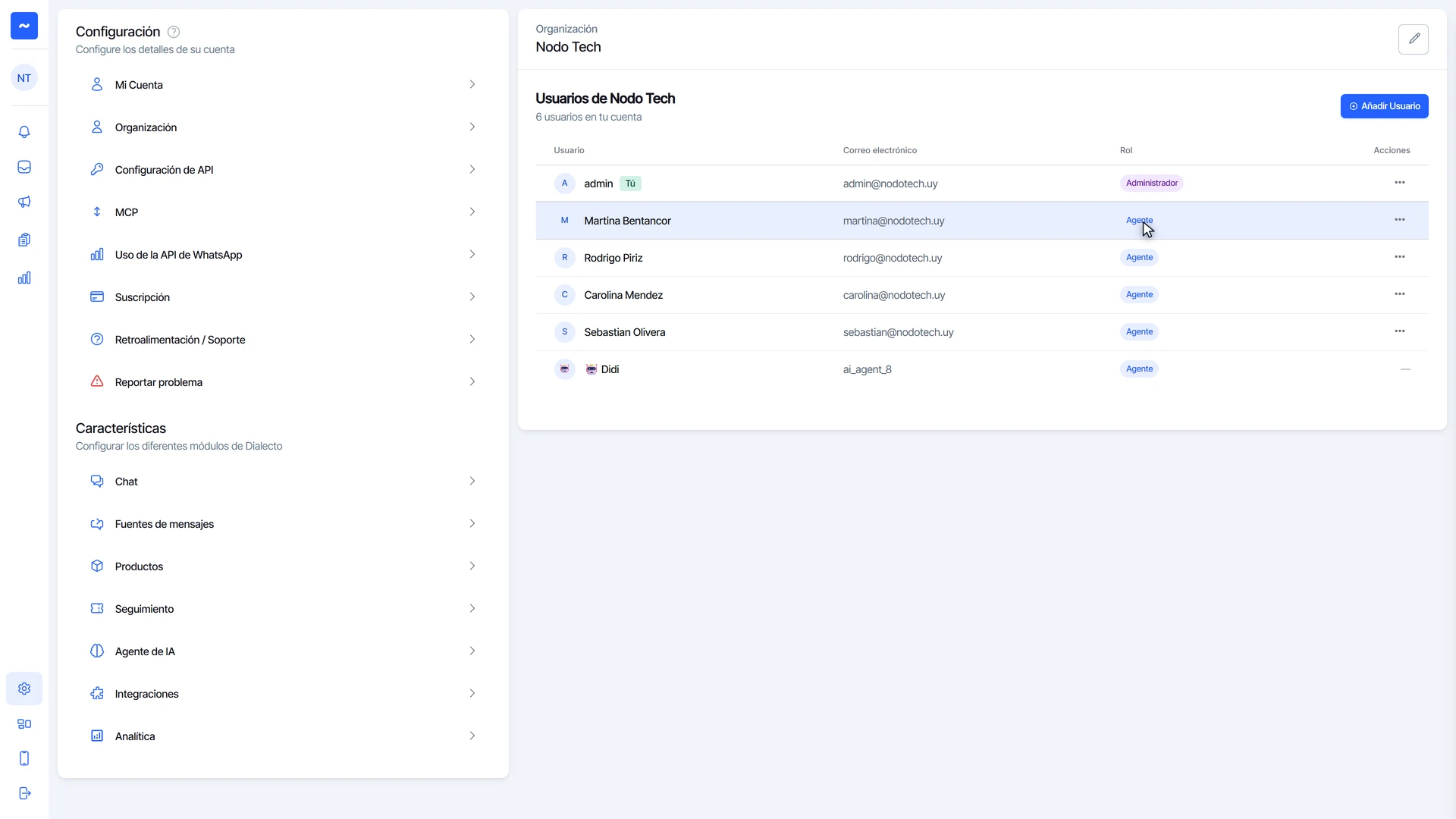Open Uso de la API de WhatsApp
This screenshot has width=1456, height=819.
point(283,255)
